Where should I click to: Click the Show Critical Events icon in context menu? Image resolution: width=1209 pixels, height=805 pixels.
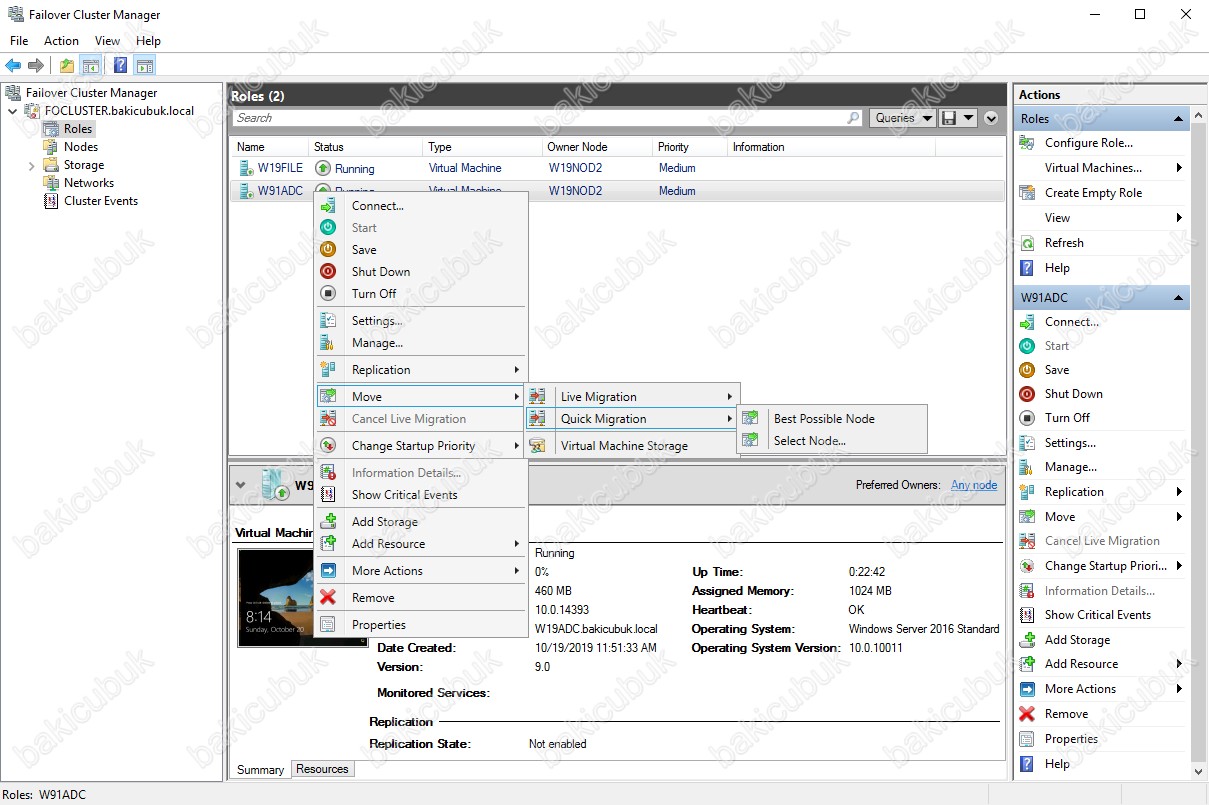click(x=328, y=495)
